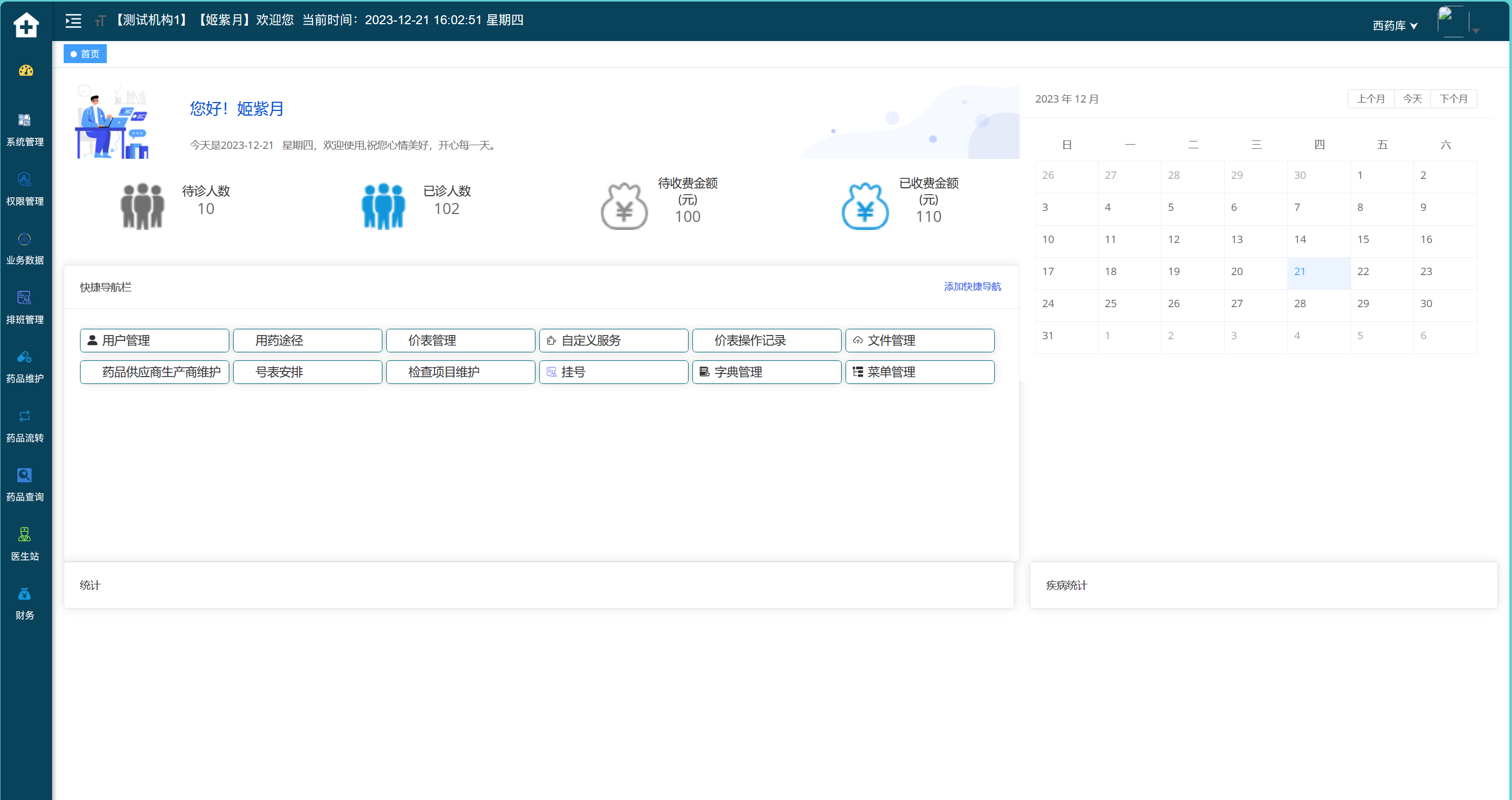Image resolution: width=1512 pixels, height=800 pixels.
Task: Open the 菜单管理 shortcut
Action: point(920,372)
